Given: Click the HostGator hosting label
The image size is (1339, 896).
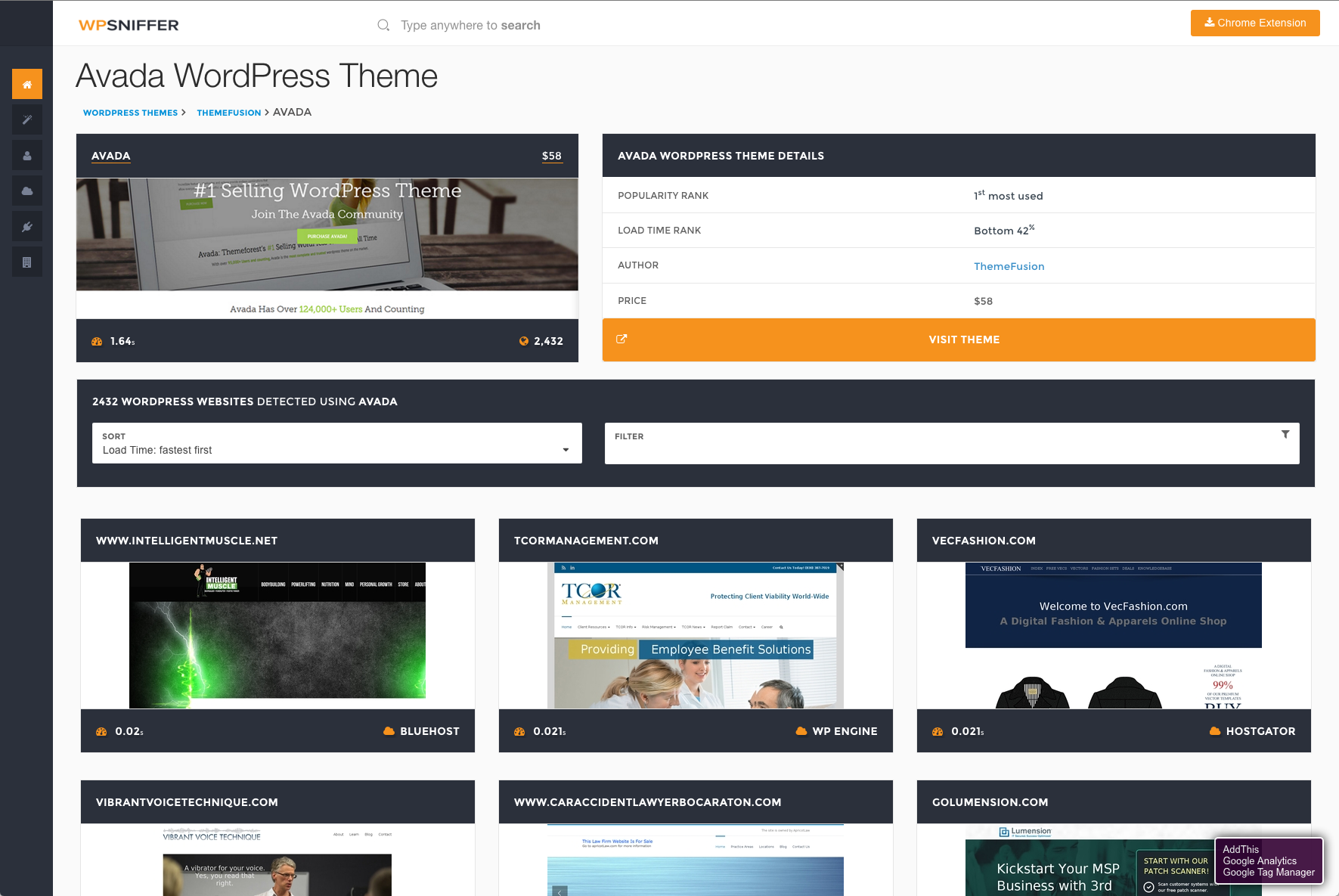Looking at the screenshot, I should coord(1260,731).
